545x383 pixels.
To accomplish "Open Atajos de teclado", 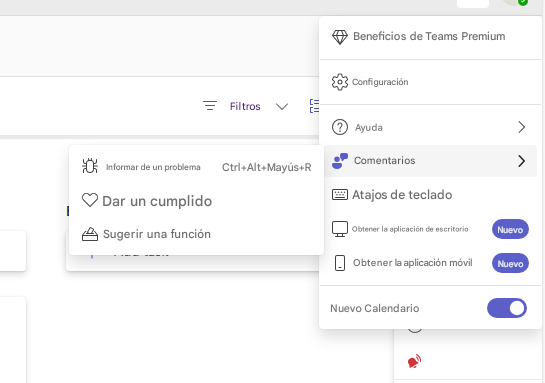I will click(430, 195).
